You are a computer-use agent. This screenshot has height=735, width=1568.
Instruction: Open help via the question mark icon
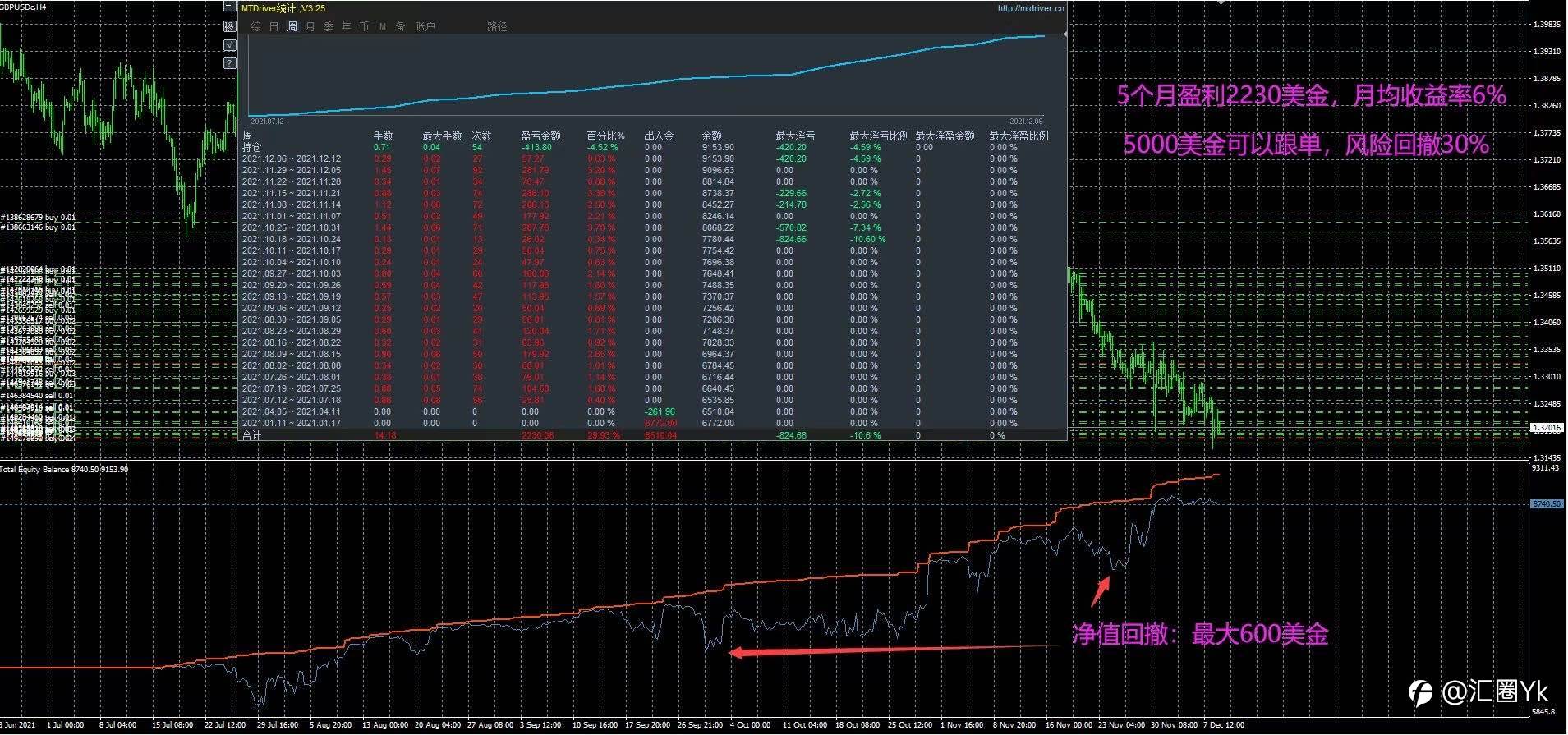pos(229,62)
